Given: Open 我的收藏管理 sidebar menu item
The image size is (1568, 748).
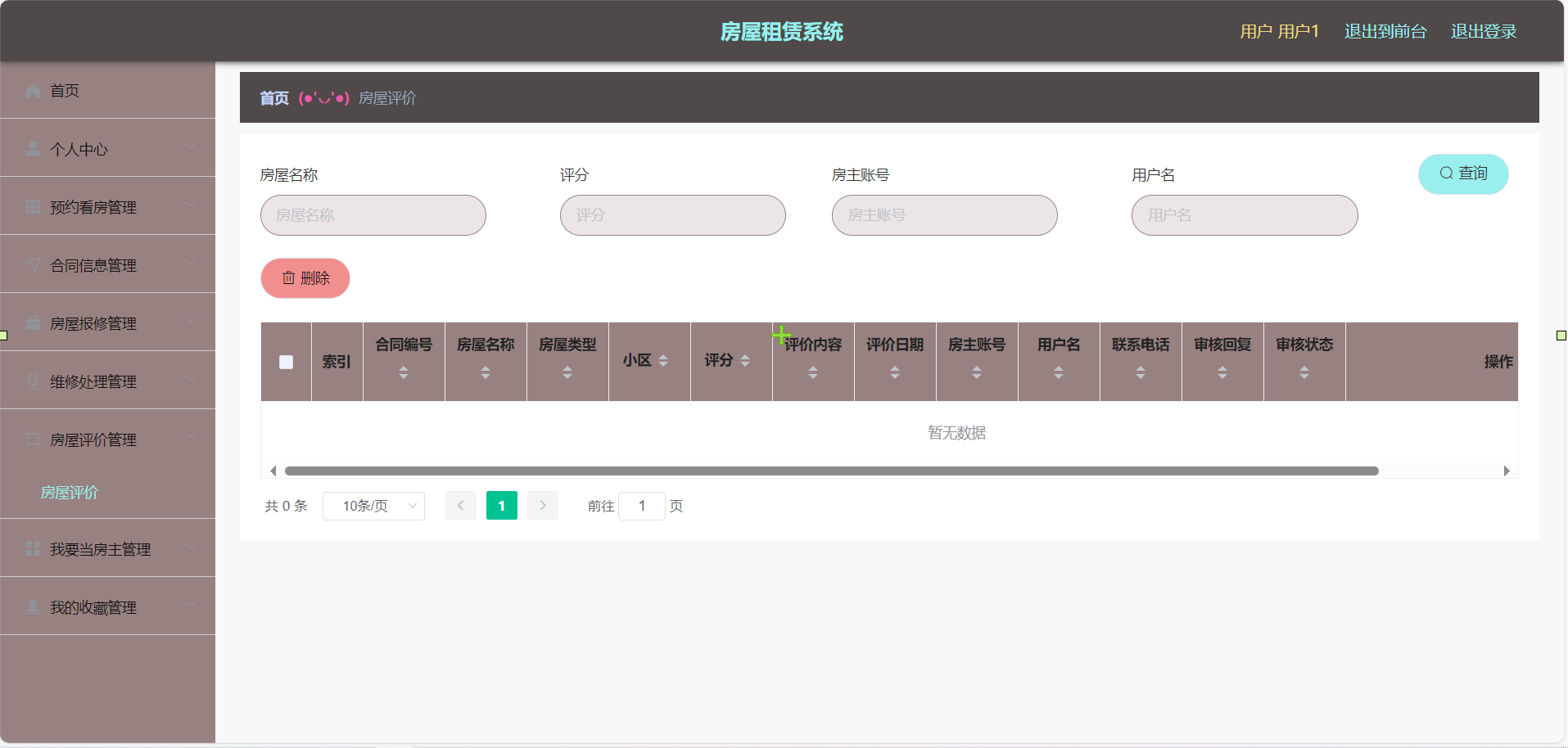Looking at the screenshot, I should (x=107, y=606).
